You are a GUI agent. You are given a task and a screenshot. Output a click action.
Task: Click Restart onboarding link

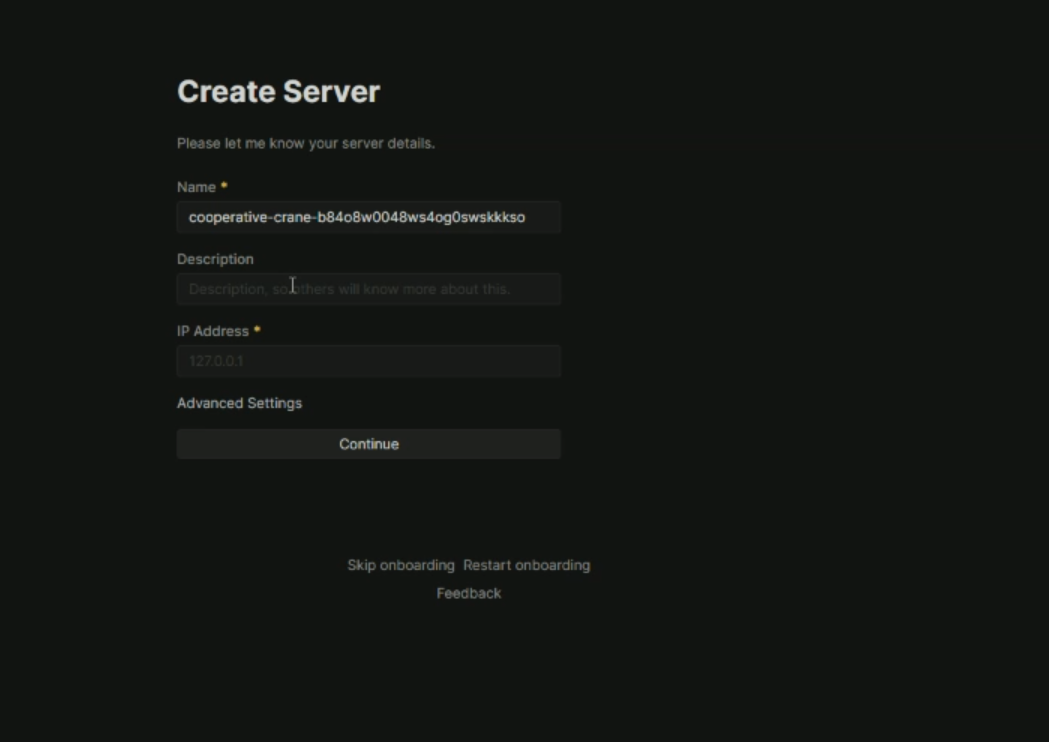pyautogui.click(x=526, y=565)
